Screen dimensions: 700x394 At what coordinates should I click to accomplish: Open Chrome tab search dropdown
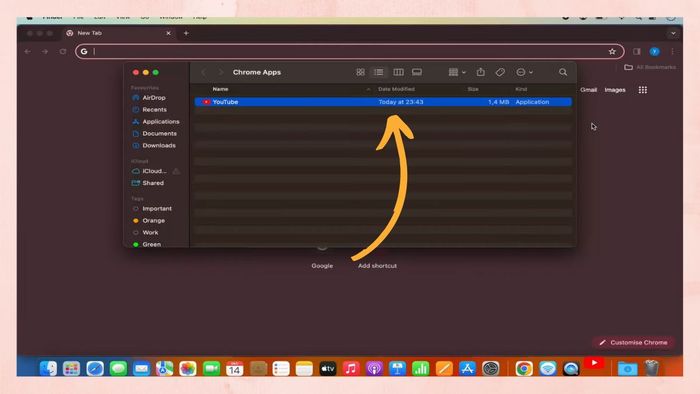673,33
